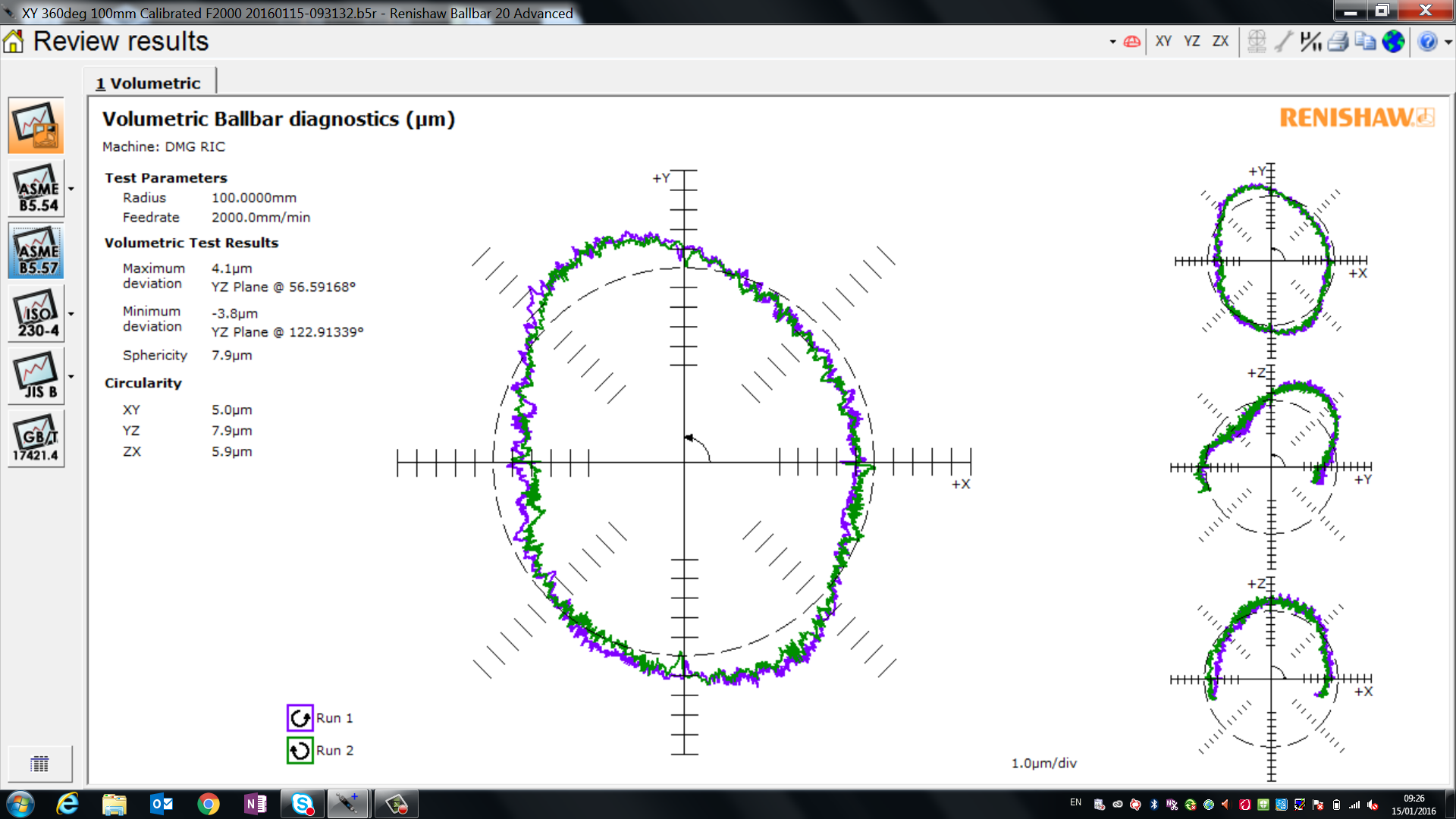Open the JIS B analysis view
This screenshot has height=819, width=1456.
[35, 375]
